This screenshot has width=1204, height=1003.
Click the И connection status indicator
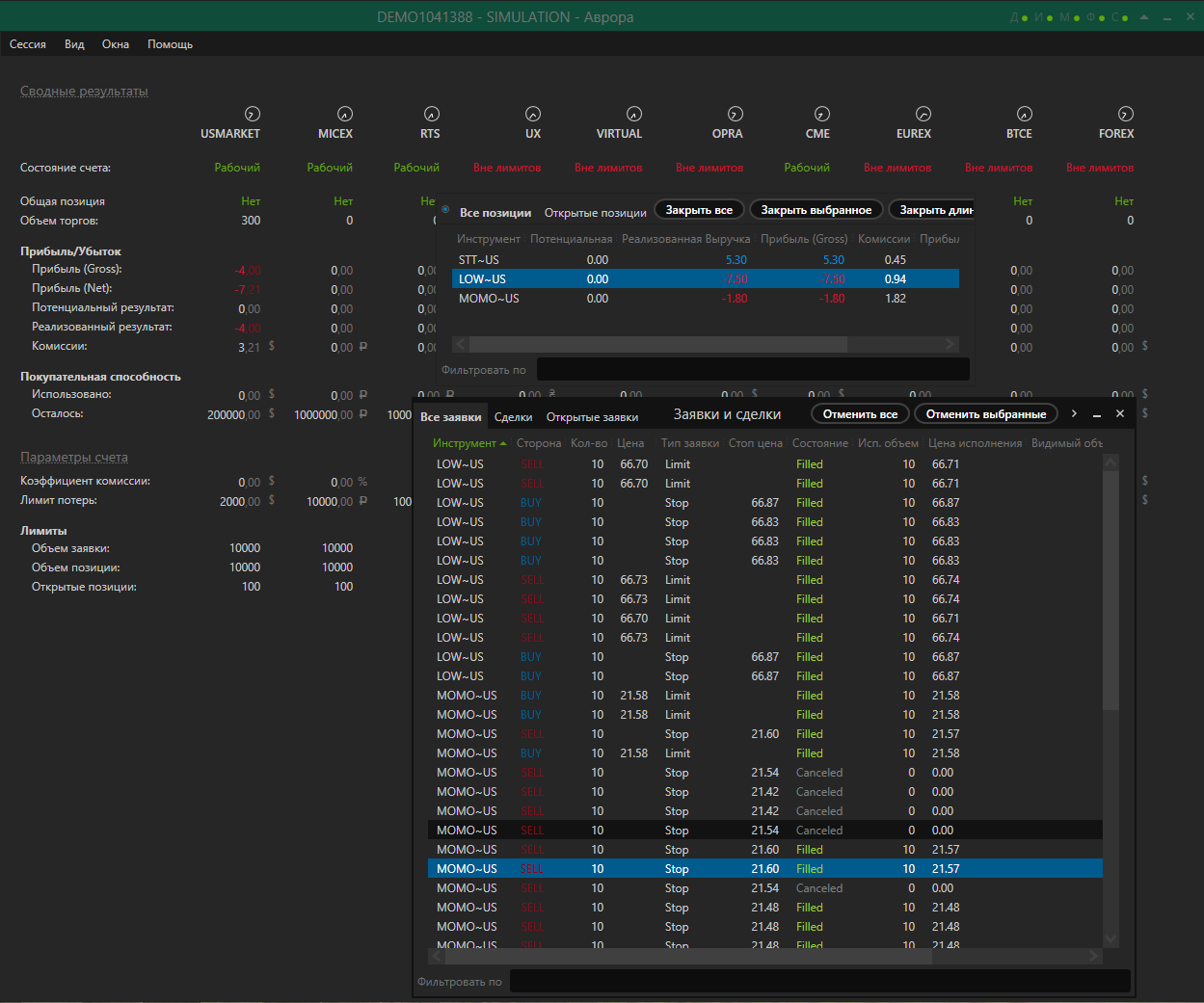(x=1044, y=17)
